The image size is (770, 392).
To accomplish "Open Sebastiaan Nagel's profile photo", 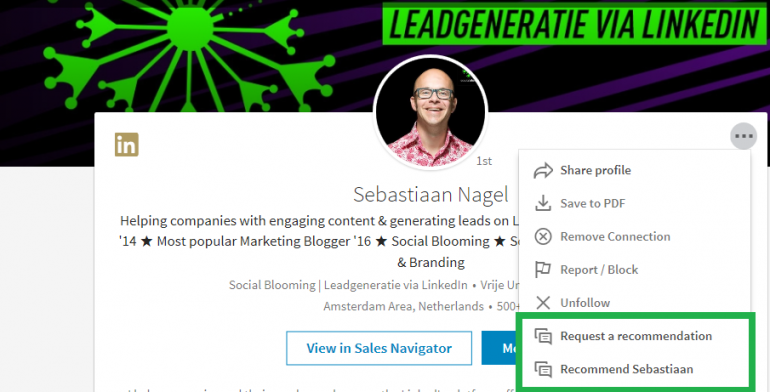I will click(x=431, y=112).
